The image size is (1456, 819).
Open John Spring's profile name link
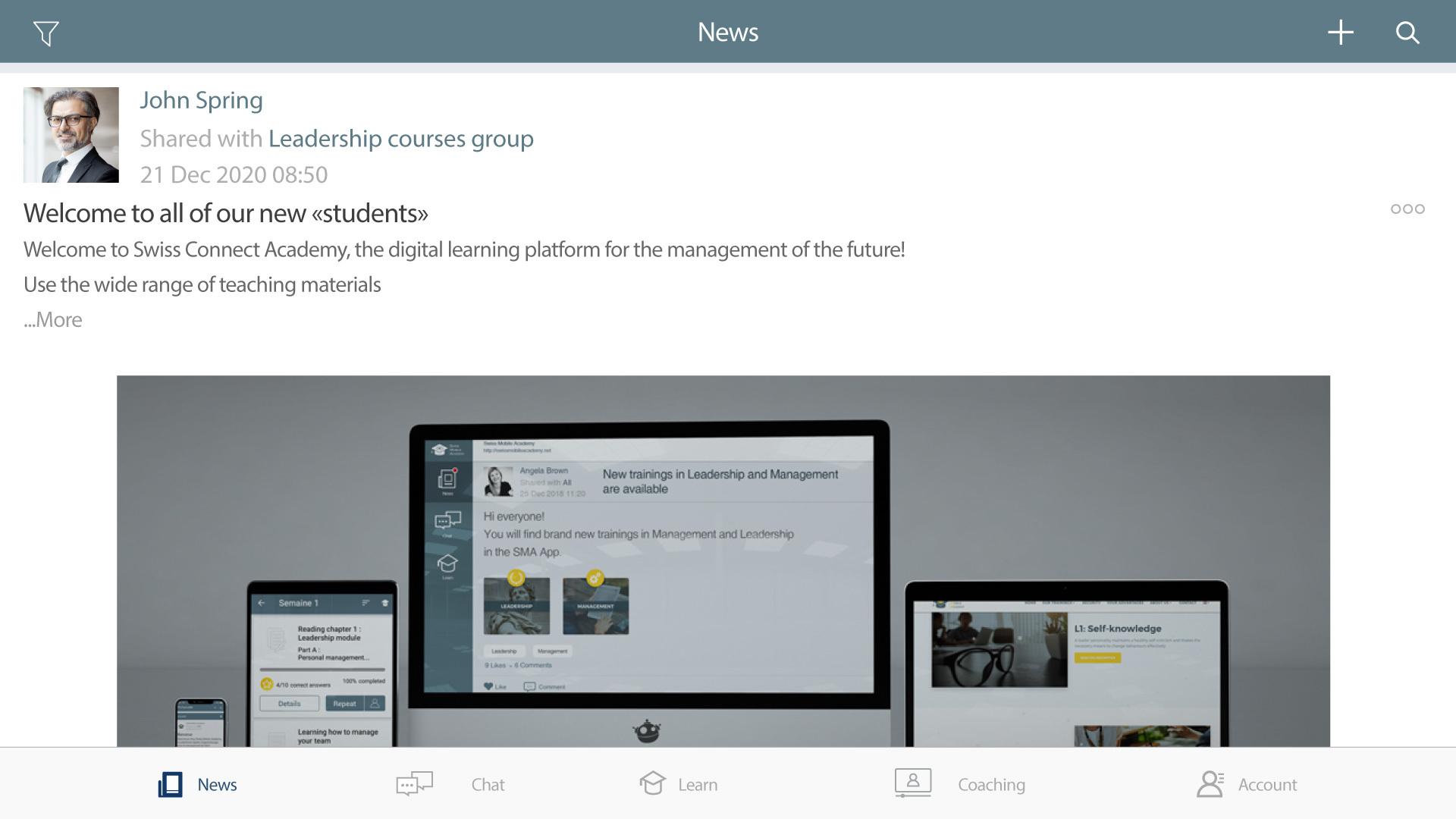[x=201, y=100]
